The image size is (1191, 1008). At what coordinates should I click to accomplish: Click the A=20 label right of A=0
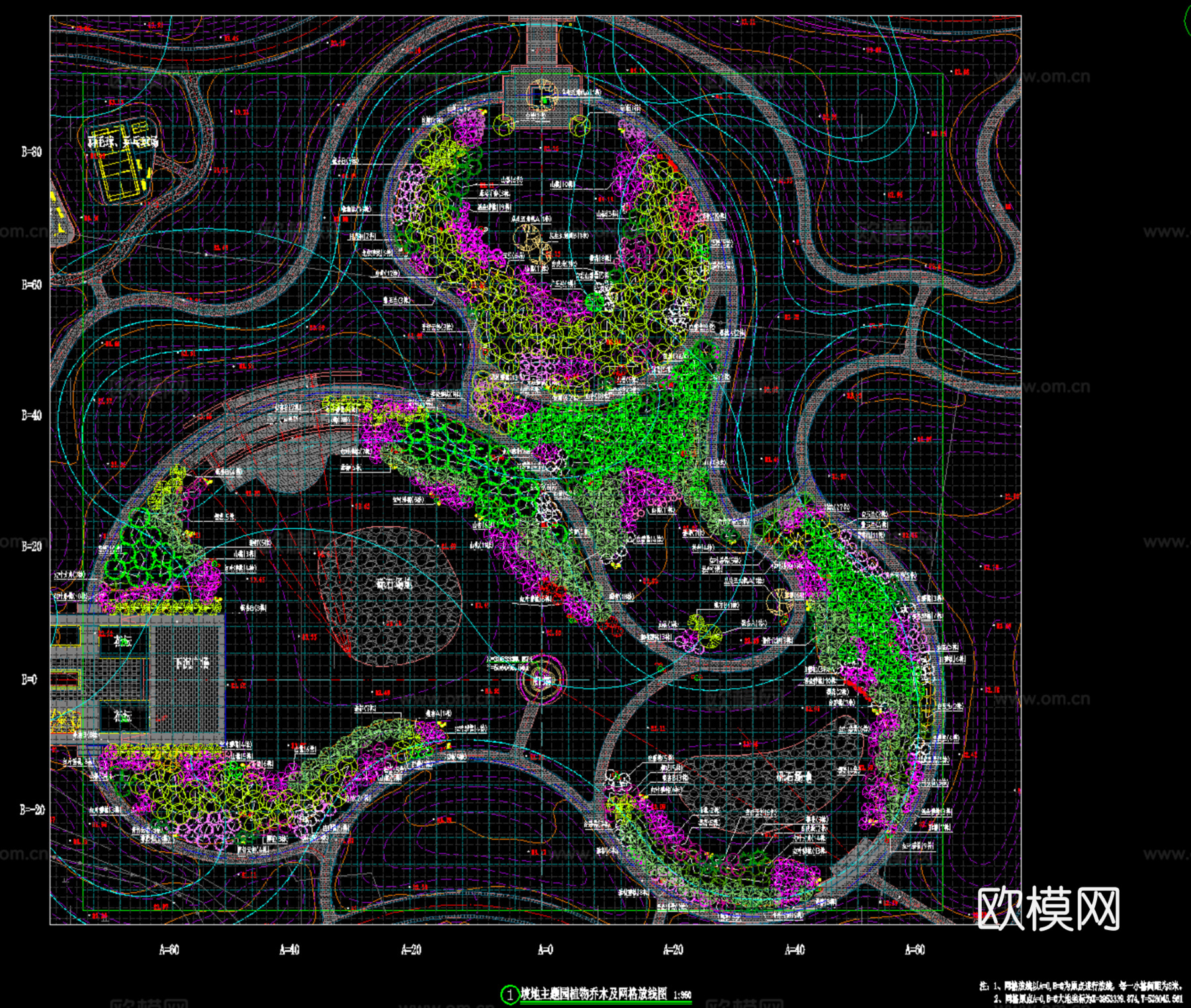click(x=673, y=950)
